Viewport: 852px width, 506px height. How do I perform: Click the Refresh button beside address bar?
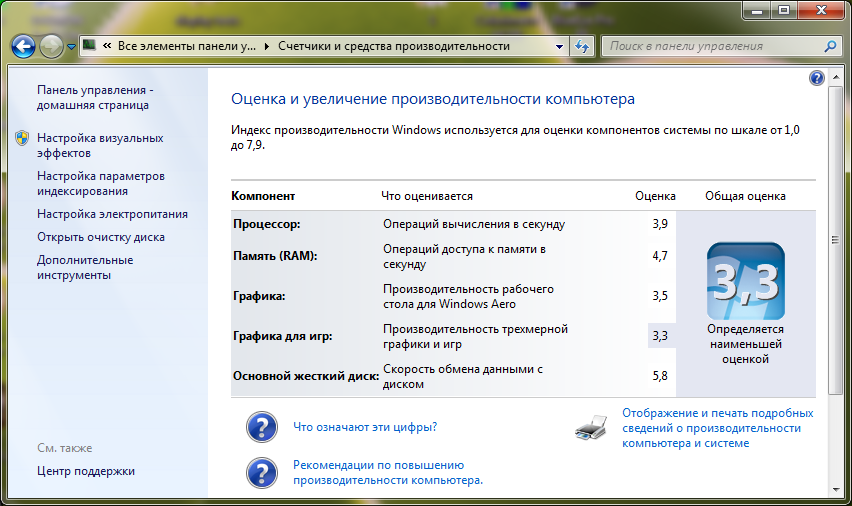(582, 47)
